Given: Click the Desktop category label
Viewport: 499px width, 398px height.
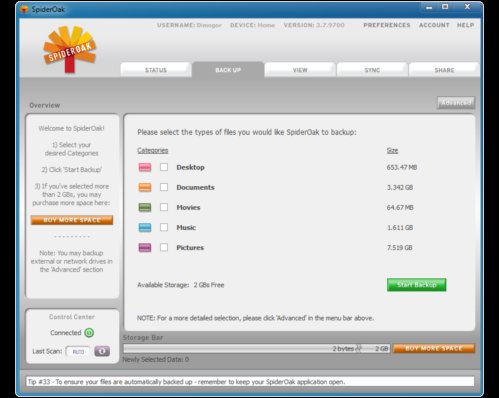Looking at the screenshot, I should click(x=190, y=167).
